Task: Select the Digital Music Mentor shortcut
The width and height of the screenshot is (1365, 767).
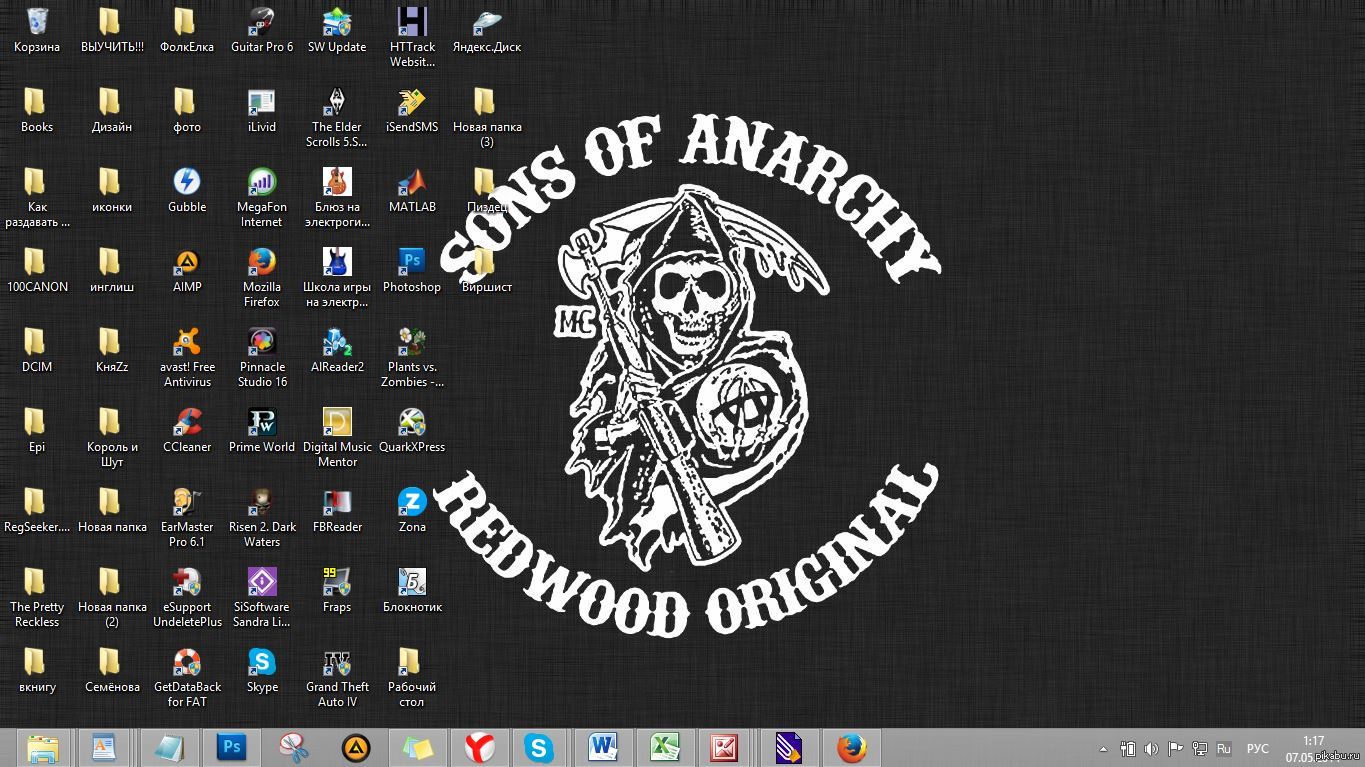Action: point(337,437)
